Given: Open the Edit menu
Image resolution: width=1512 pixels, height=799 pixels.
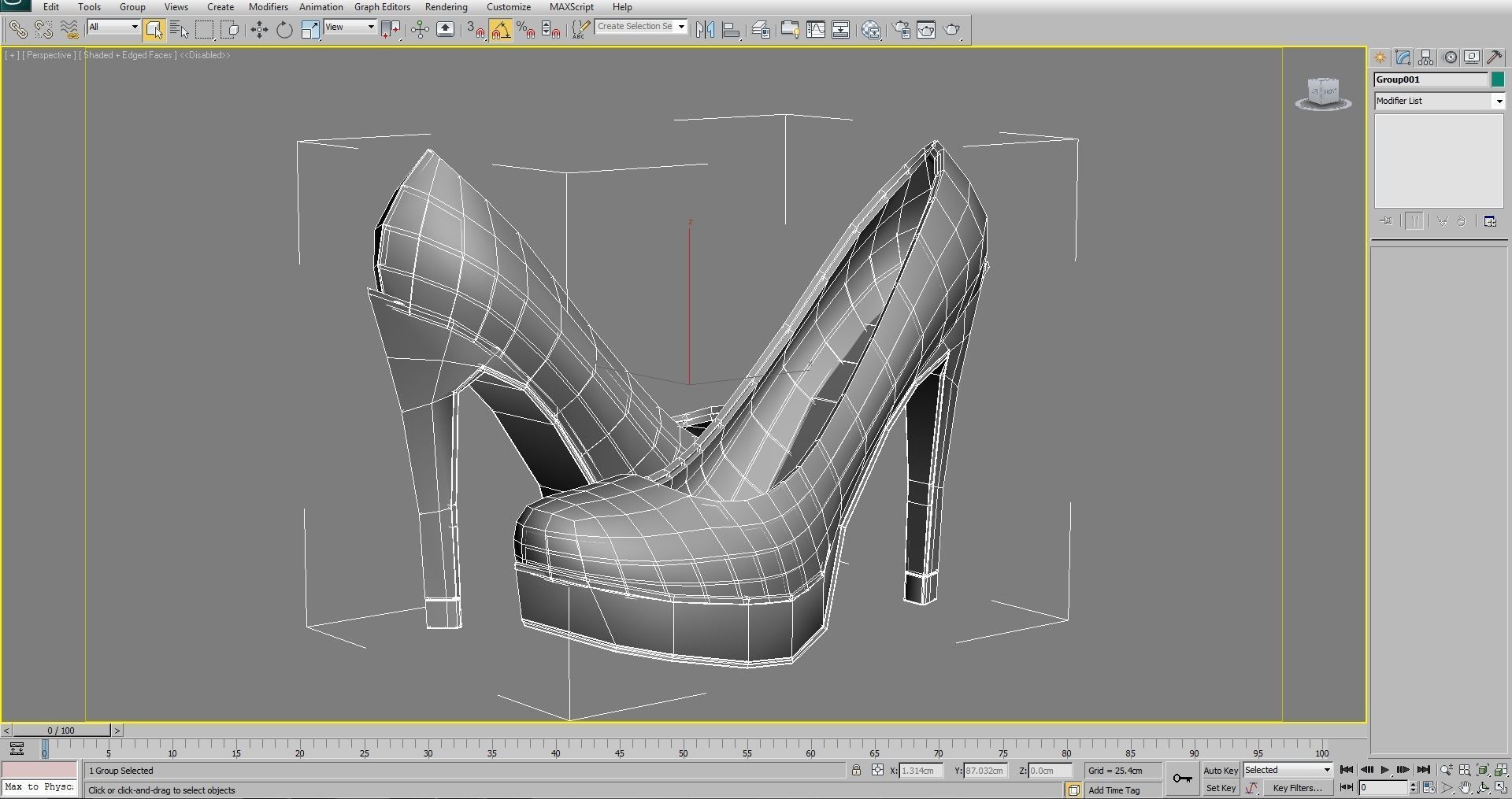Looking at the screenshot, I should pos(51,7).
